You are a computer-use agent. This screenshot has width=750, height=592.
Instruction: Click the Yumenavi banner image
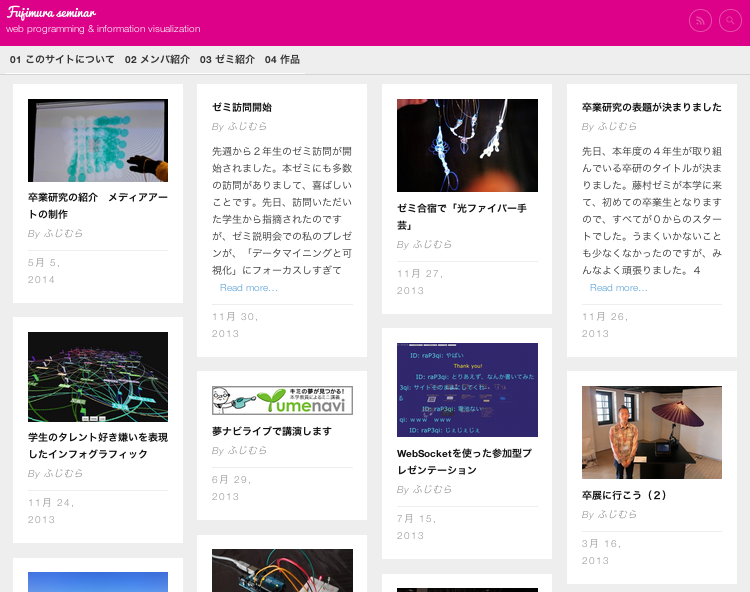tap(282, 400)
